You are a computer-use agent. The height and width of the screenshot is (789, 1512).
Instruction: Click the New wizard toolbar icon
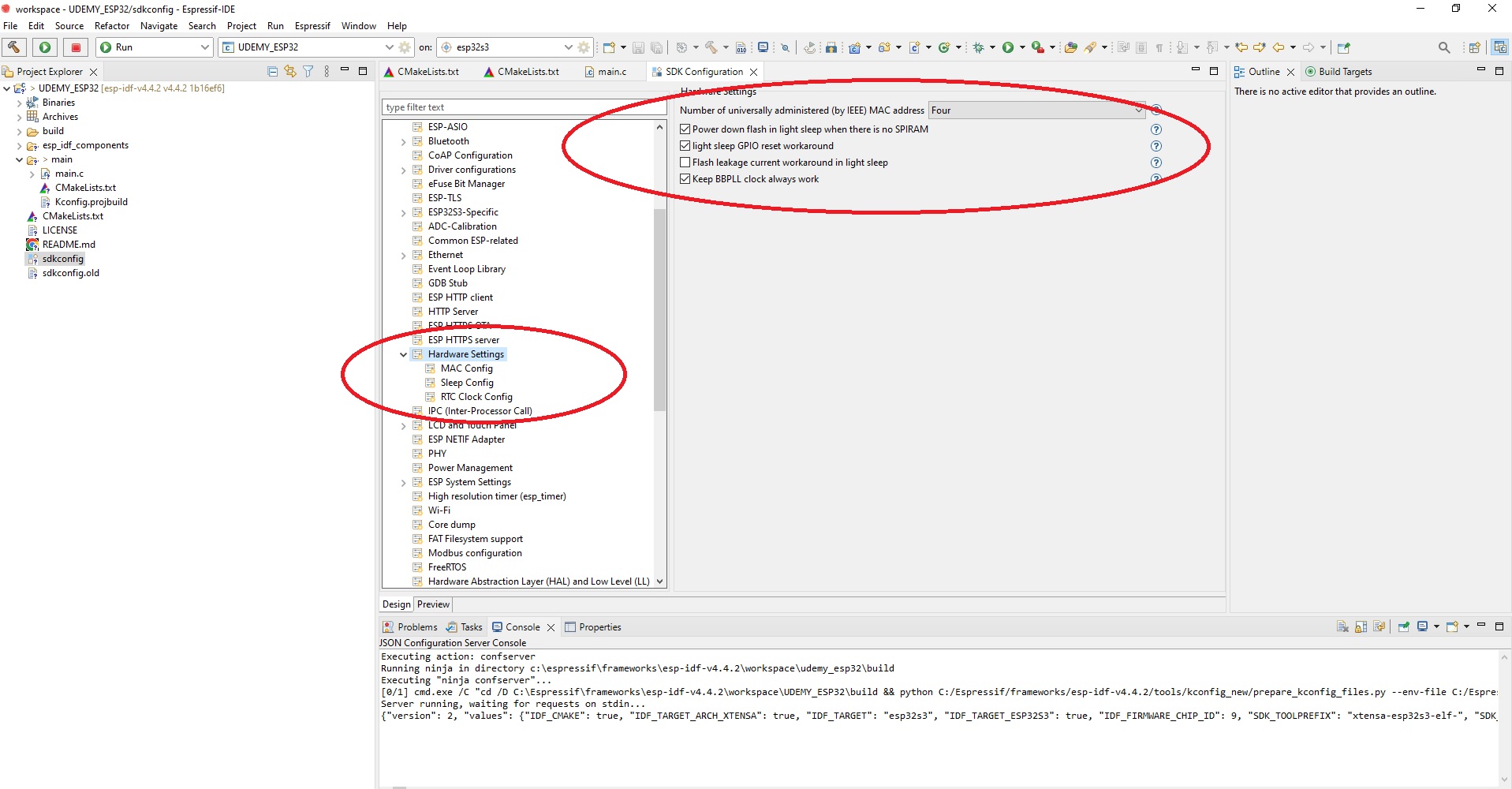tap(609, 47)
